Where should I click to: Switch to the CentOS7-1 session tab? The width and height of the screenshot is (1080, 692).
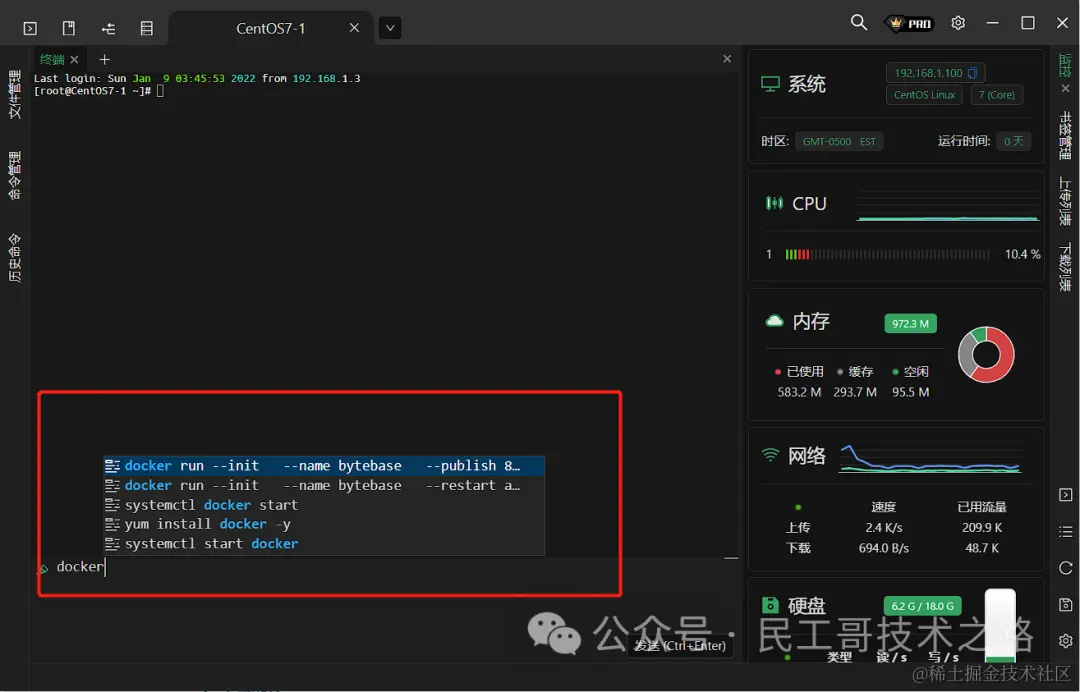pyautogui.click(x=270, y=28)
